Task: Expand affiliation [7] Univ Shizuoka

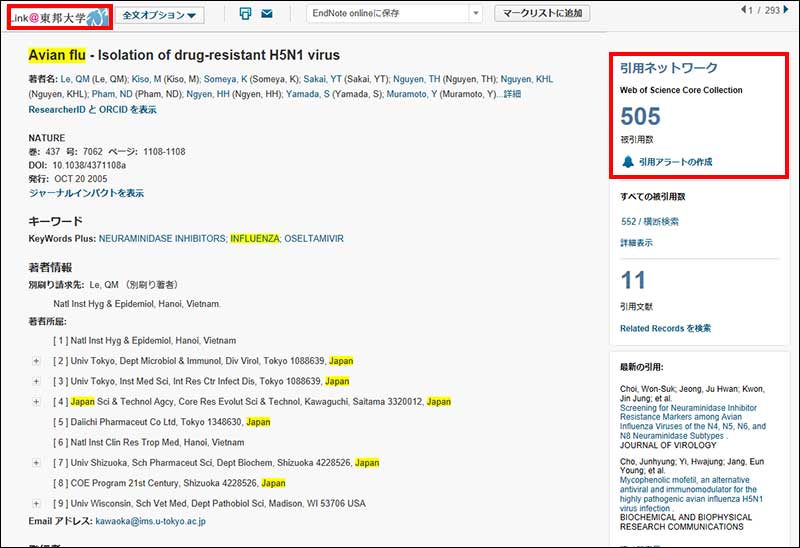Action: (36, 463)
